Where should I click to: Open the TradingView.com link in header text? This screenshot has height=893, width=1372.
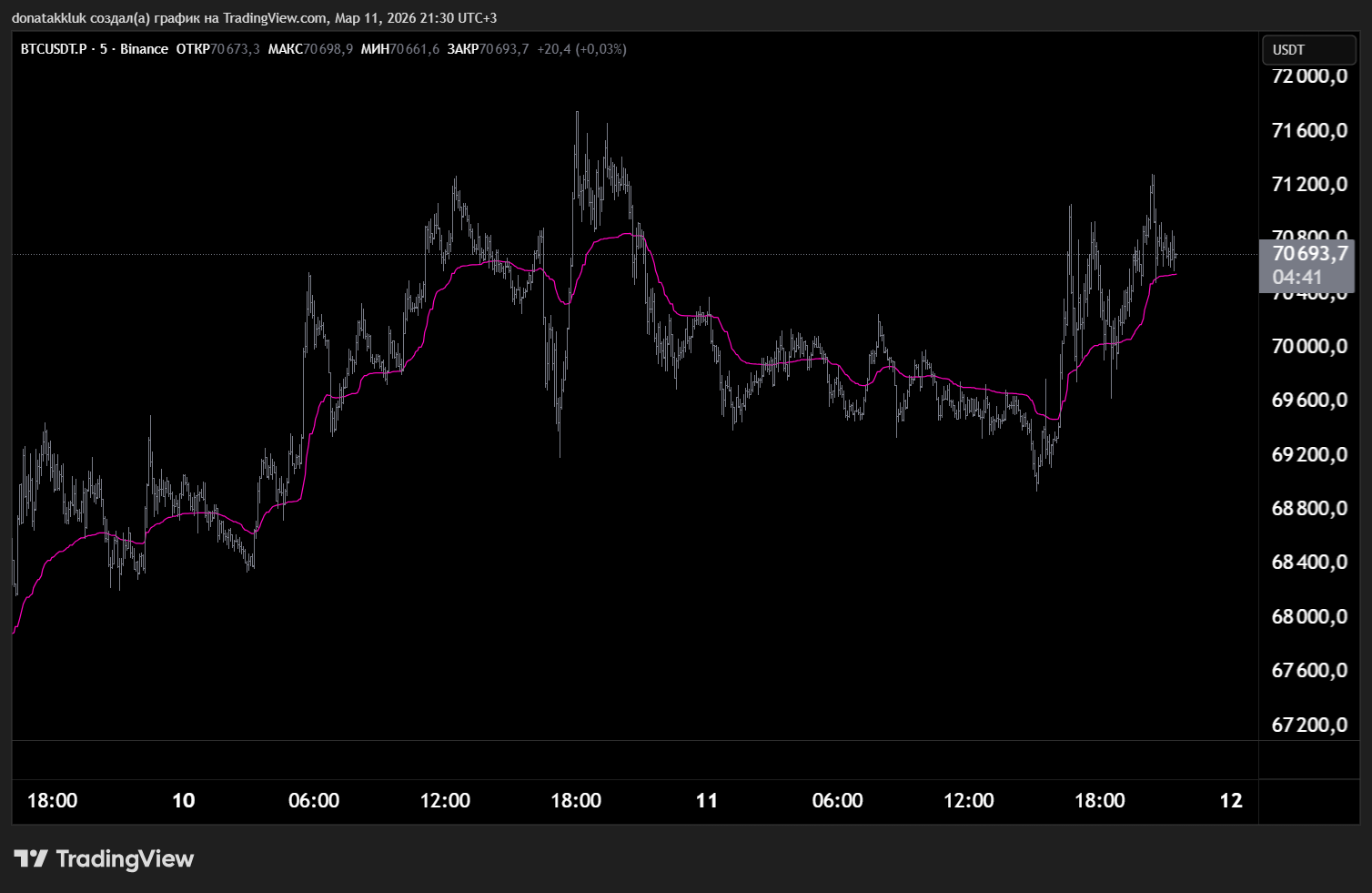click(275, 17)
